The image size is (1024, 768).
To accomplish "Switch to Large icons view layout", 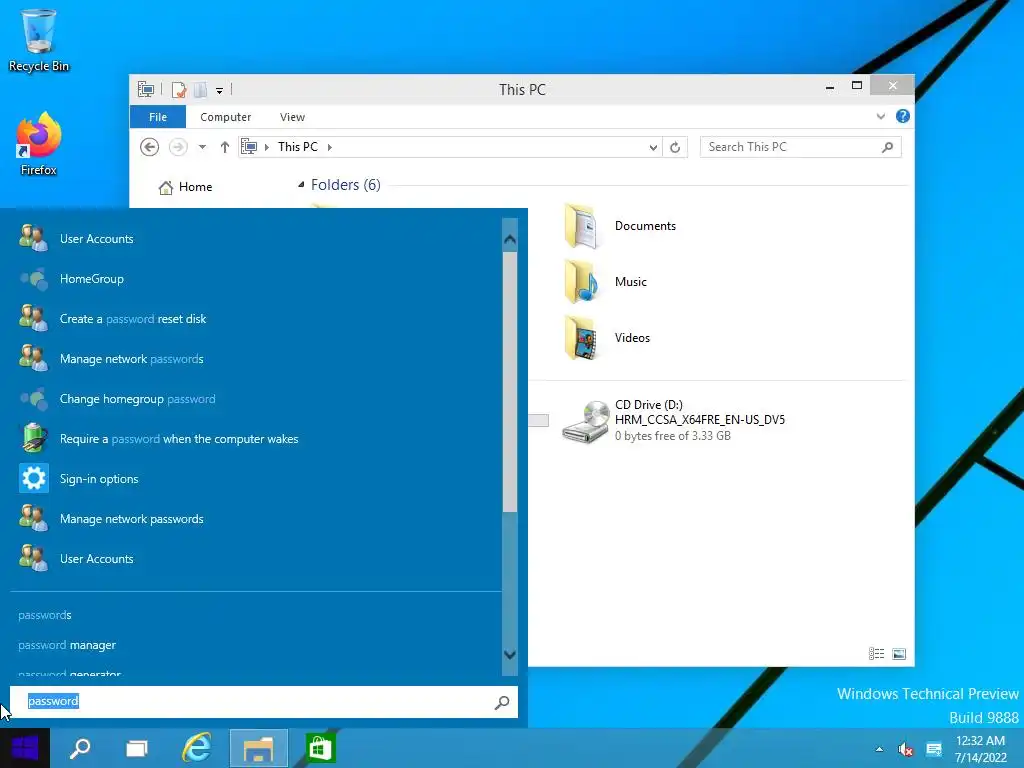I will pos(899,654).
